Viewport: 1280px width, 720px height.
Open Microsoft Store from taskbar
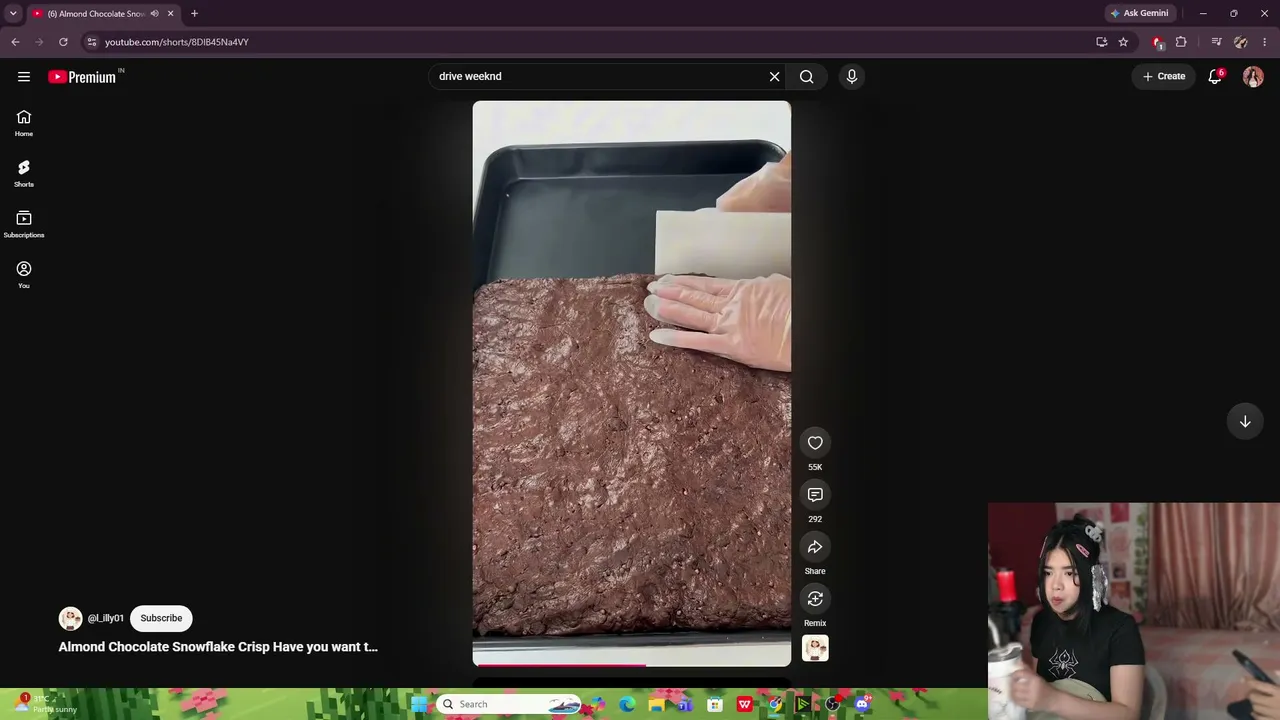click(x=715, y=704)
